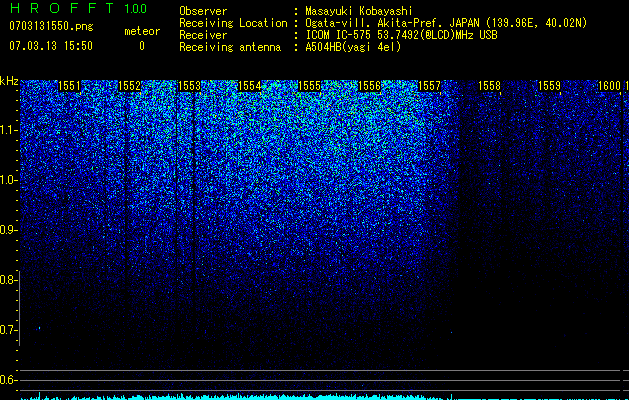Click the date stamp 07.03.13 15:50

tap(51, 46)
